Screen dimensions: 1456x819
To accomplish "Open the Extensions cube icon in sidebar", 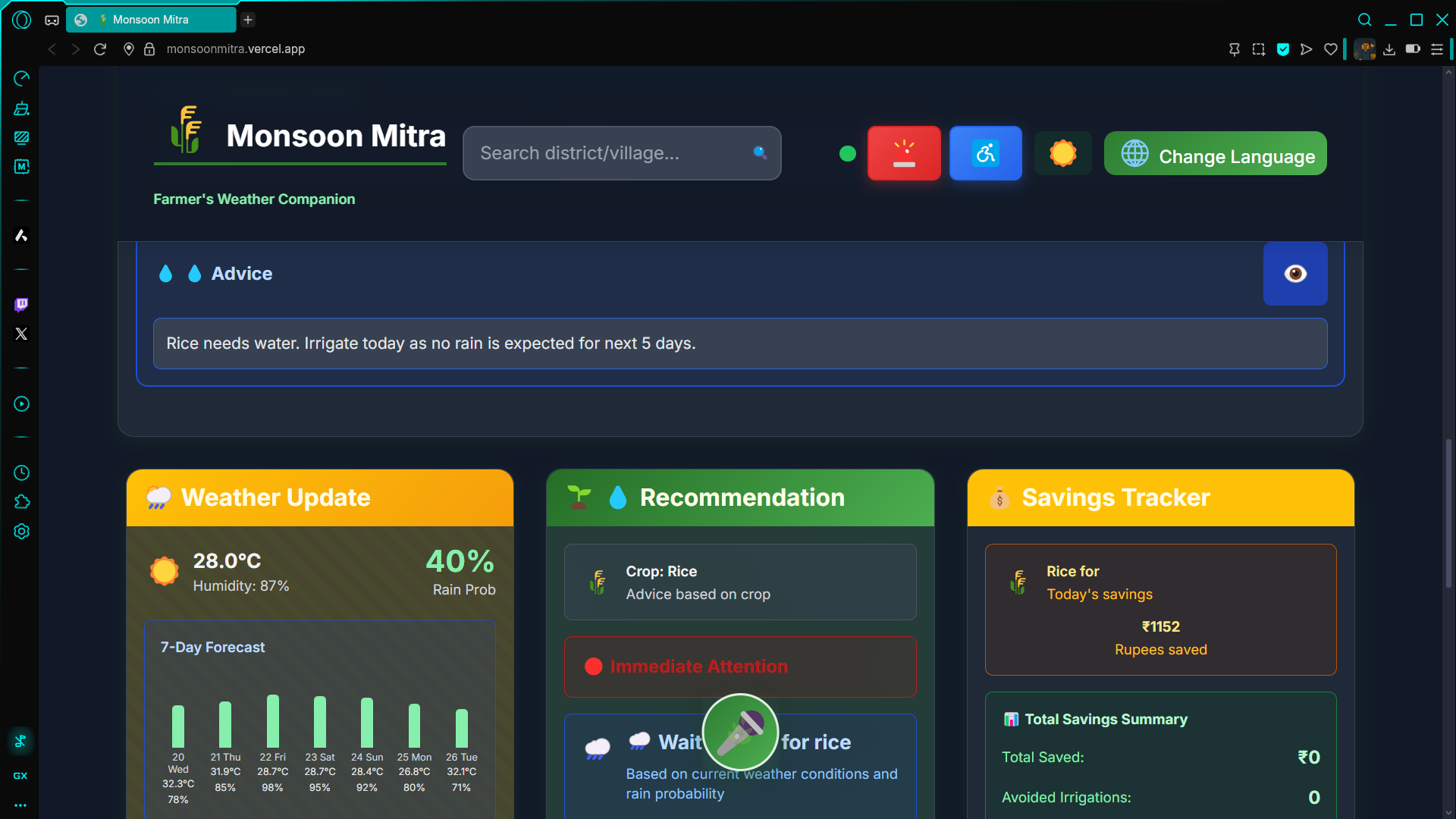I will point(21,502).
